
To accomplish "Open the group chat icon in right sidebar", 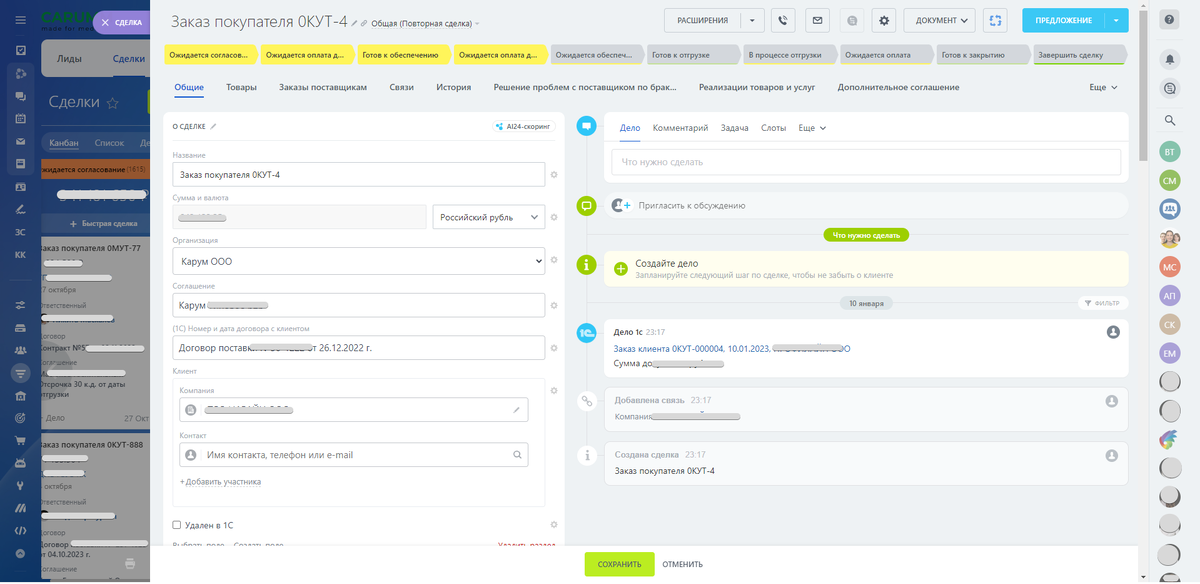I will (1170, 209).
